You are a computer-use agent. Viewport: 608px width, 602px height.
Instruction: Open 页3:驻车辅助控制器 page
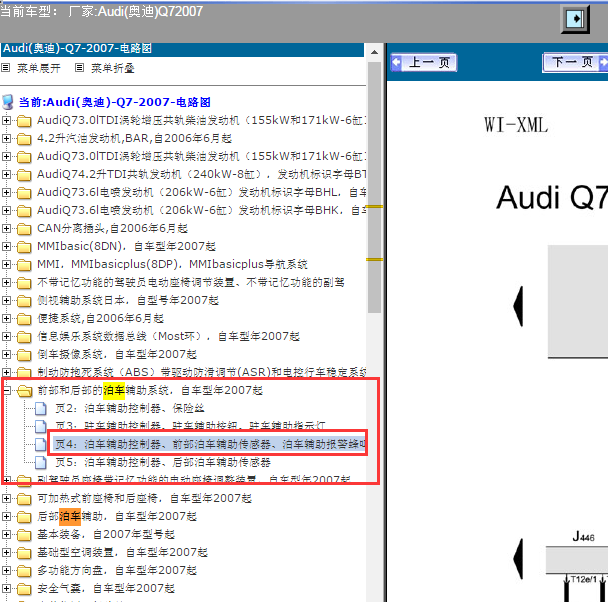coord(190,426)
